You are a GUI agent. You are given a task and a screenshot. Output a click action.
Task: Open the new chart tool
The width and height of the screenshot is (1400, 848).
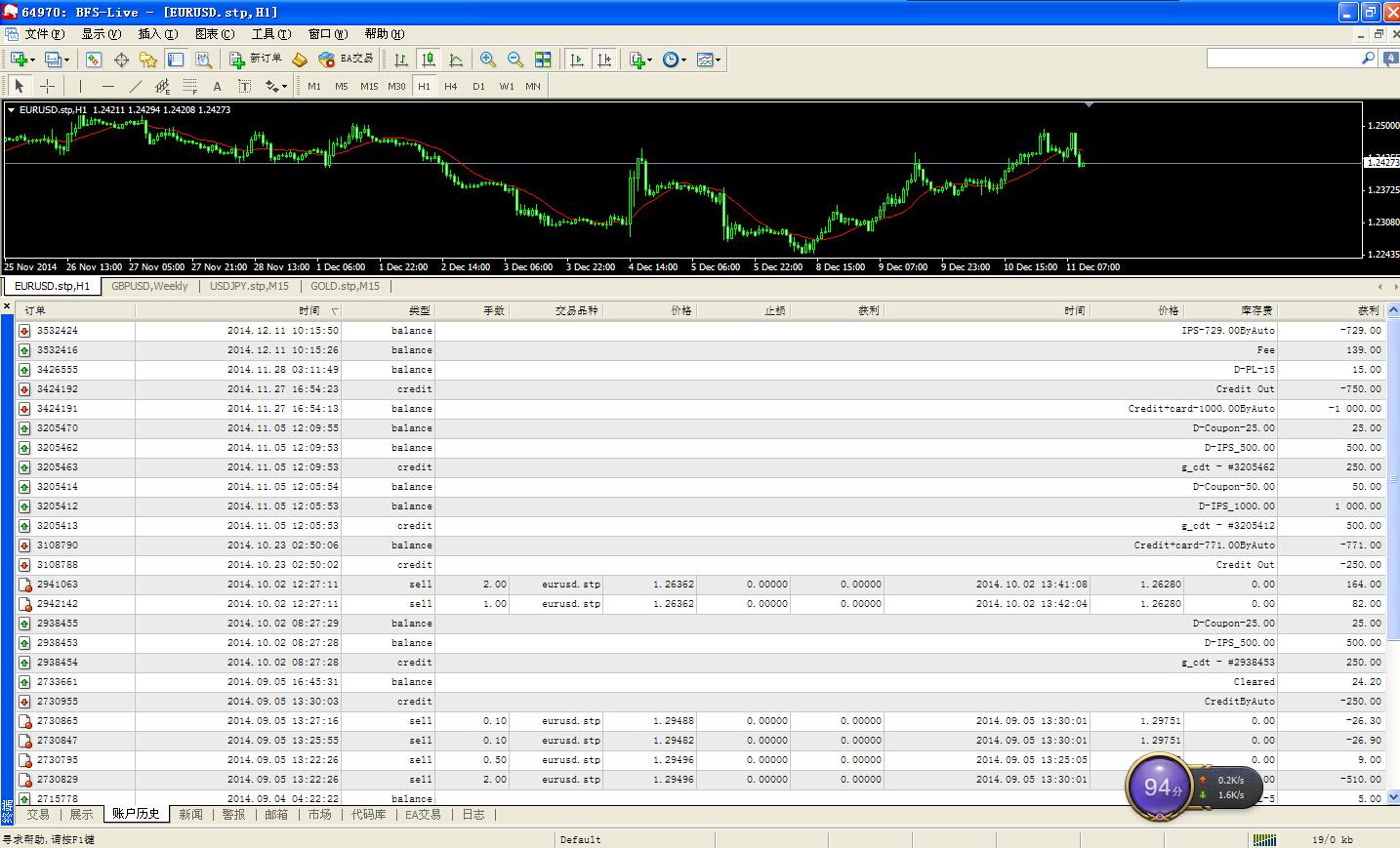(x=18, y=60)
